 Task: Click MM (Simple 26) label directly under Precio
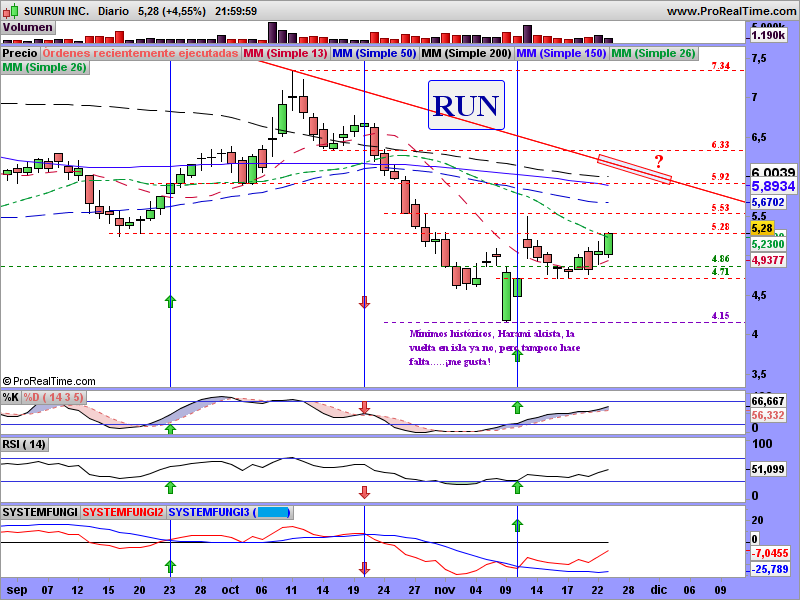pos(45,67)
